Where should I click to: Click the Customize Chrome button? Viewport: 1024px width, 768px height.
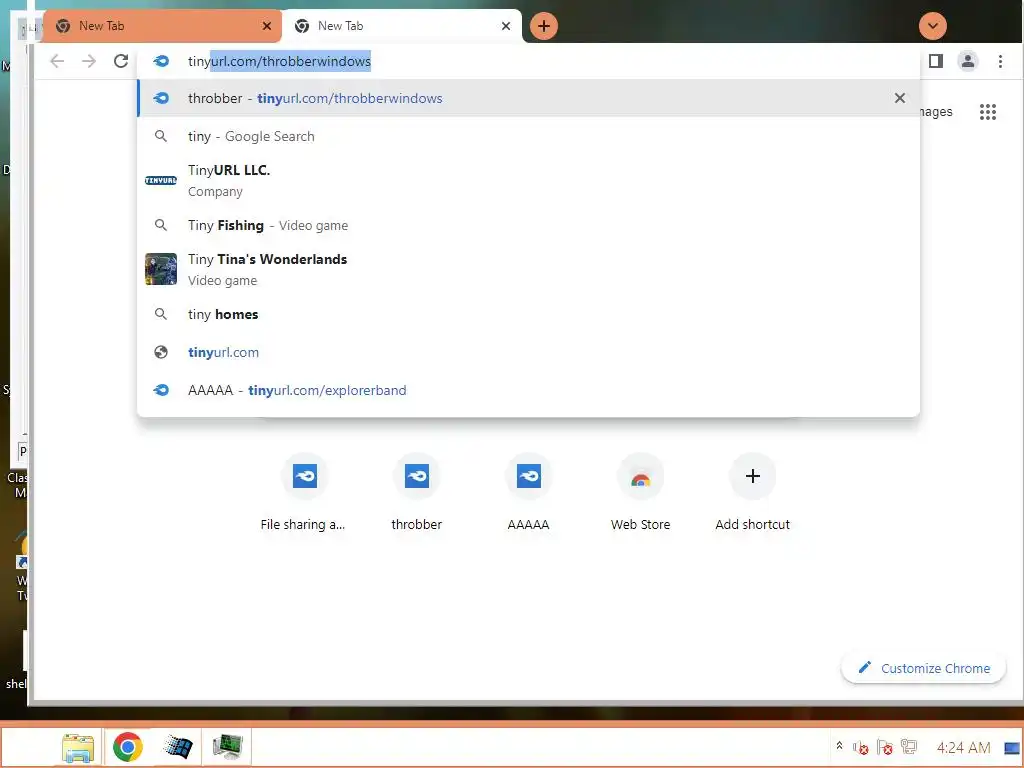[923, 668]
